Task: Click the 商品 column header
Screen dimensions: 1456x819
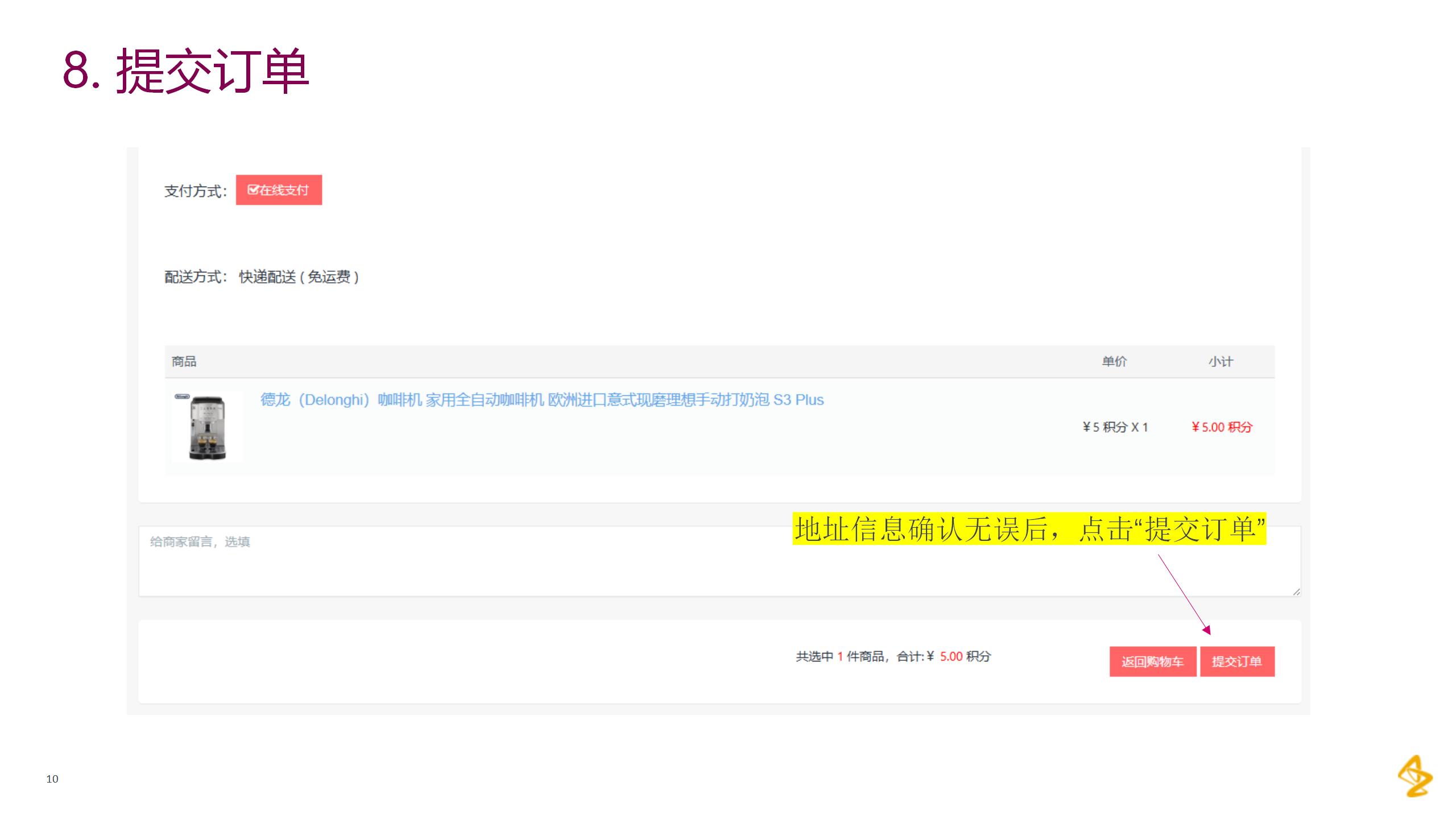Action: [184, 362]
